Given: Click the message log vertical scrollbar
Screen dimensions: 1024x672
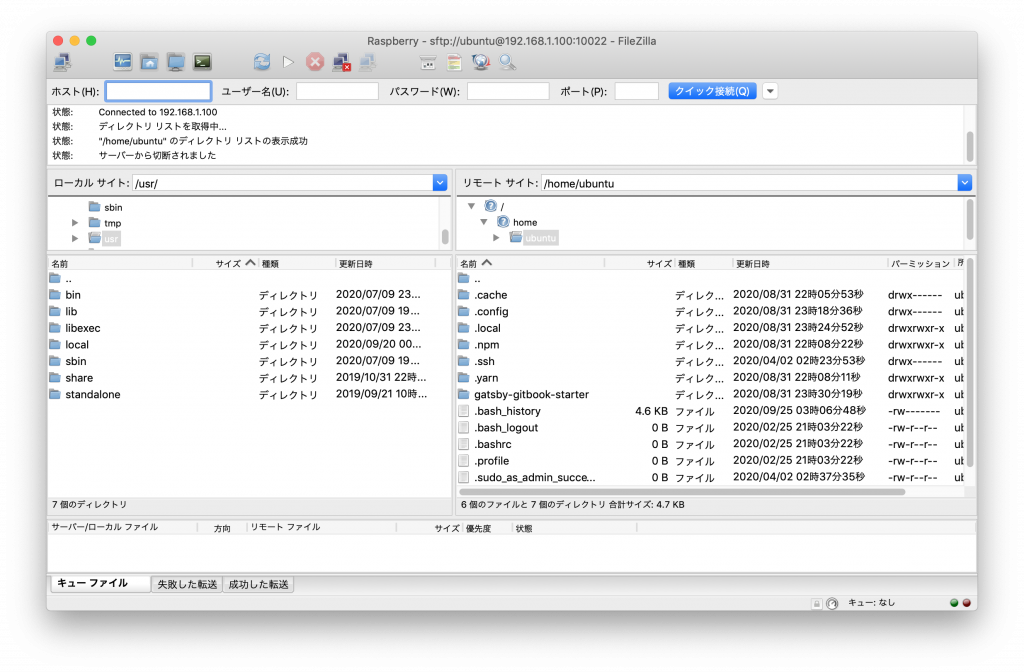Looking at the screenshot, I should pos(970,146).
